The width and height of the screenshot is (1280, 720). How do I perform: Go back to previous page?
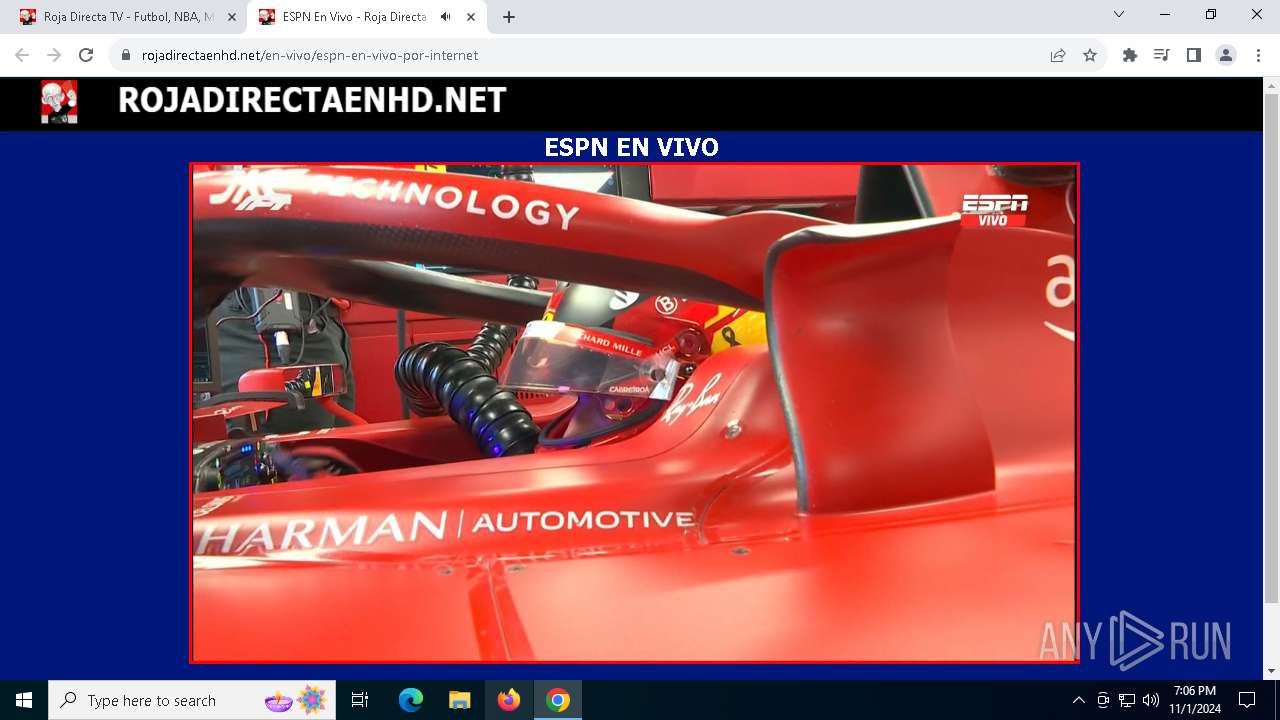pos(22,55)
